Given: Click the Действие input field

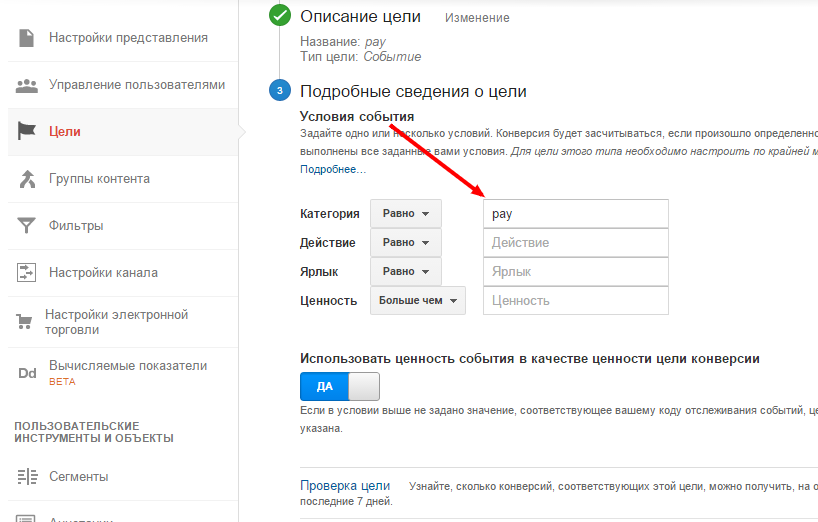Looking at the screenshot, I should pyautogui.click(x=575, y=243).
